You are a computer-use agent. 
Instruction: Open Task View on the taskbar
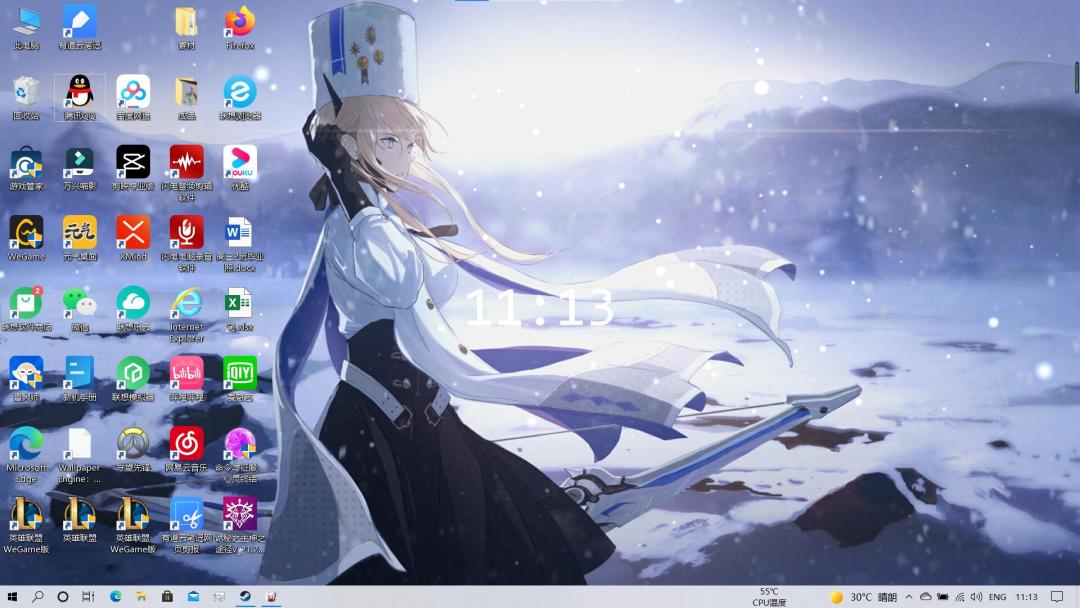[x=88, y=596]
